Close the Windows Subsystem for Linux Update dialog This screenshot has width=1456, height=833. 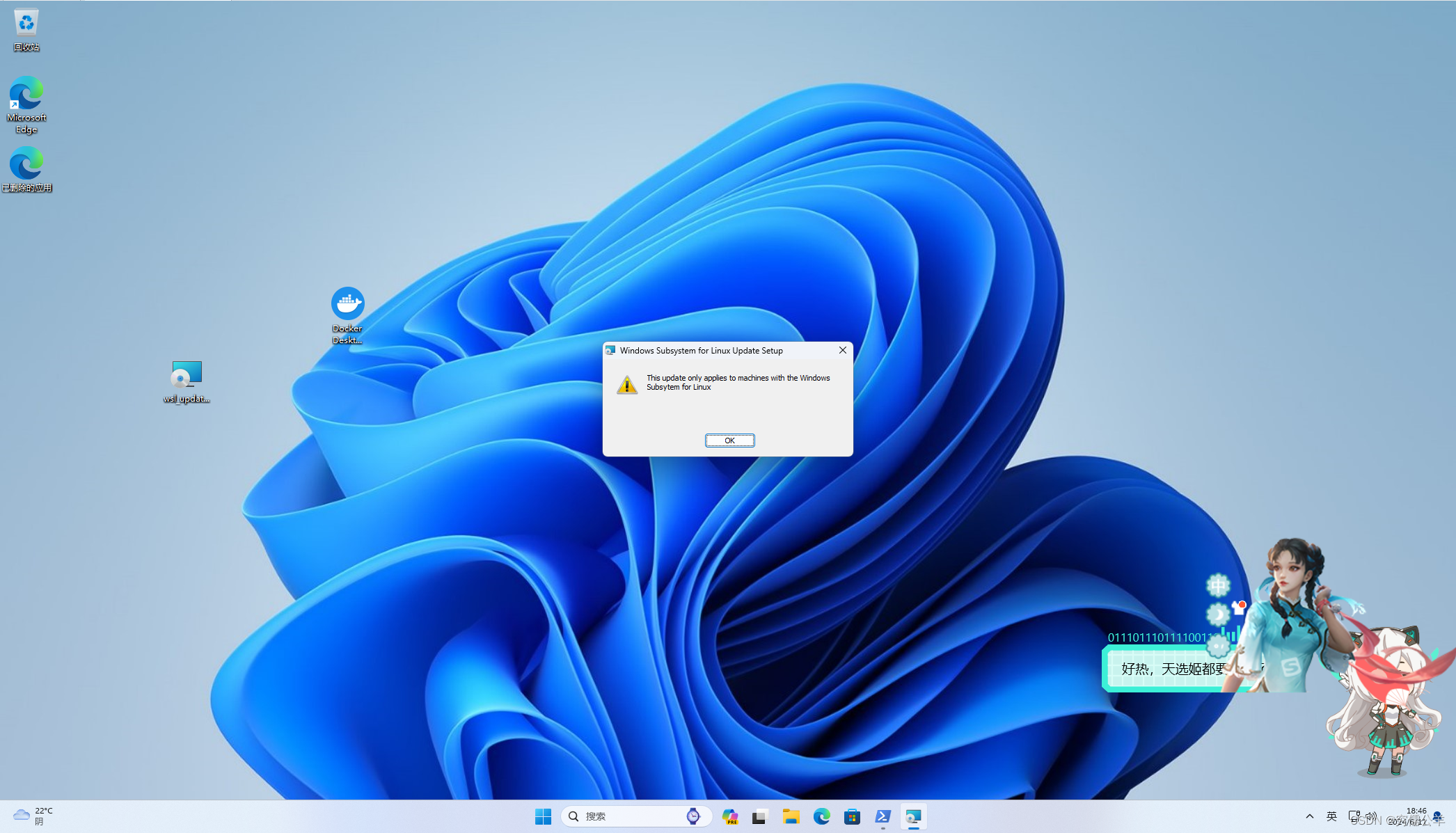pyautogui.click(x=842, y=350)
